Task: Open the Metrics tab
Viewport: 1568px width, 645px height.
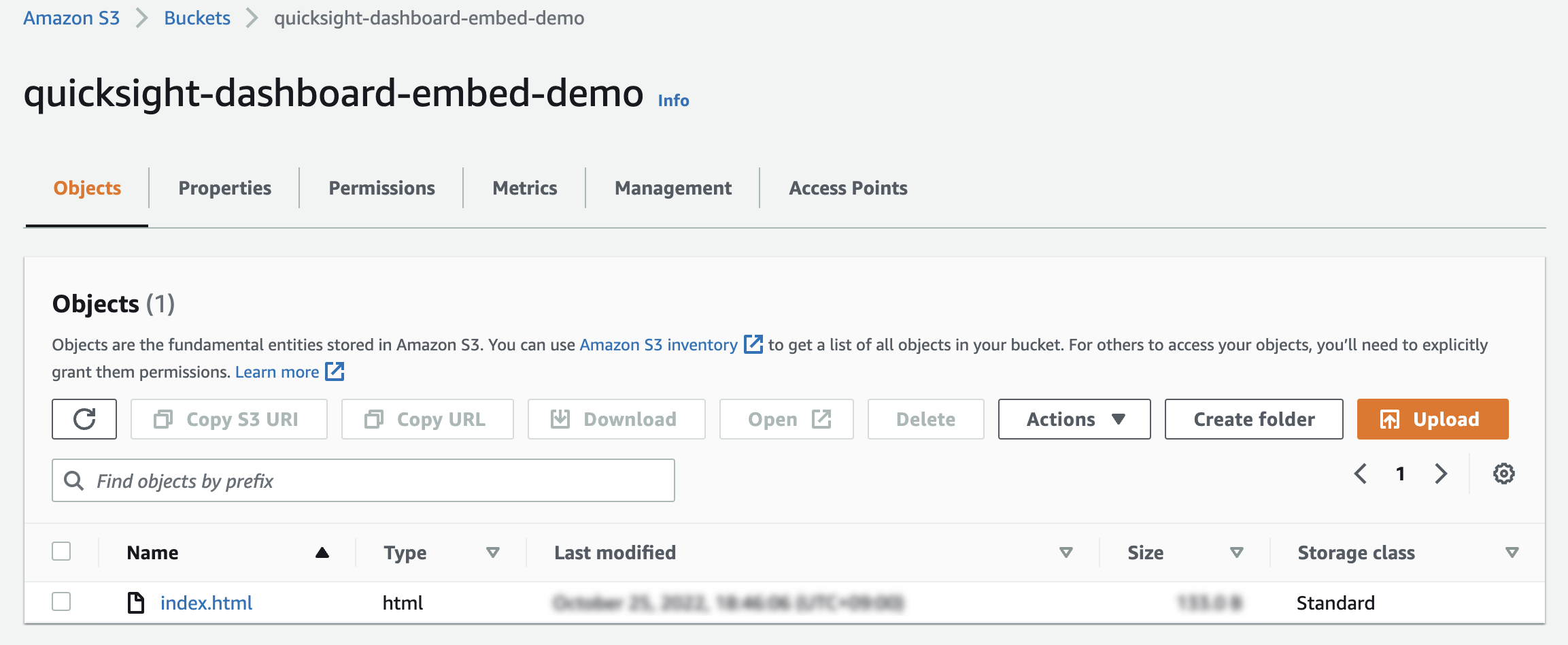Action: [x=524, y=188]
